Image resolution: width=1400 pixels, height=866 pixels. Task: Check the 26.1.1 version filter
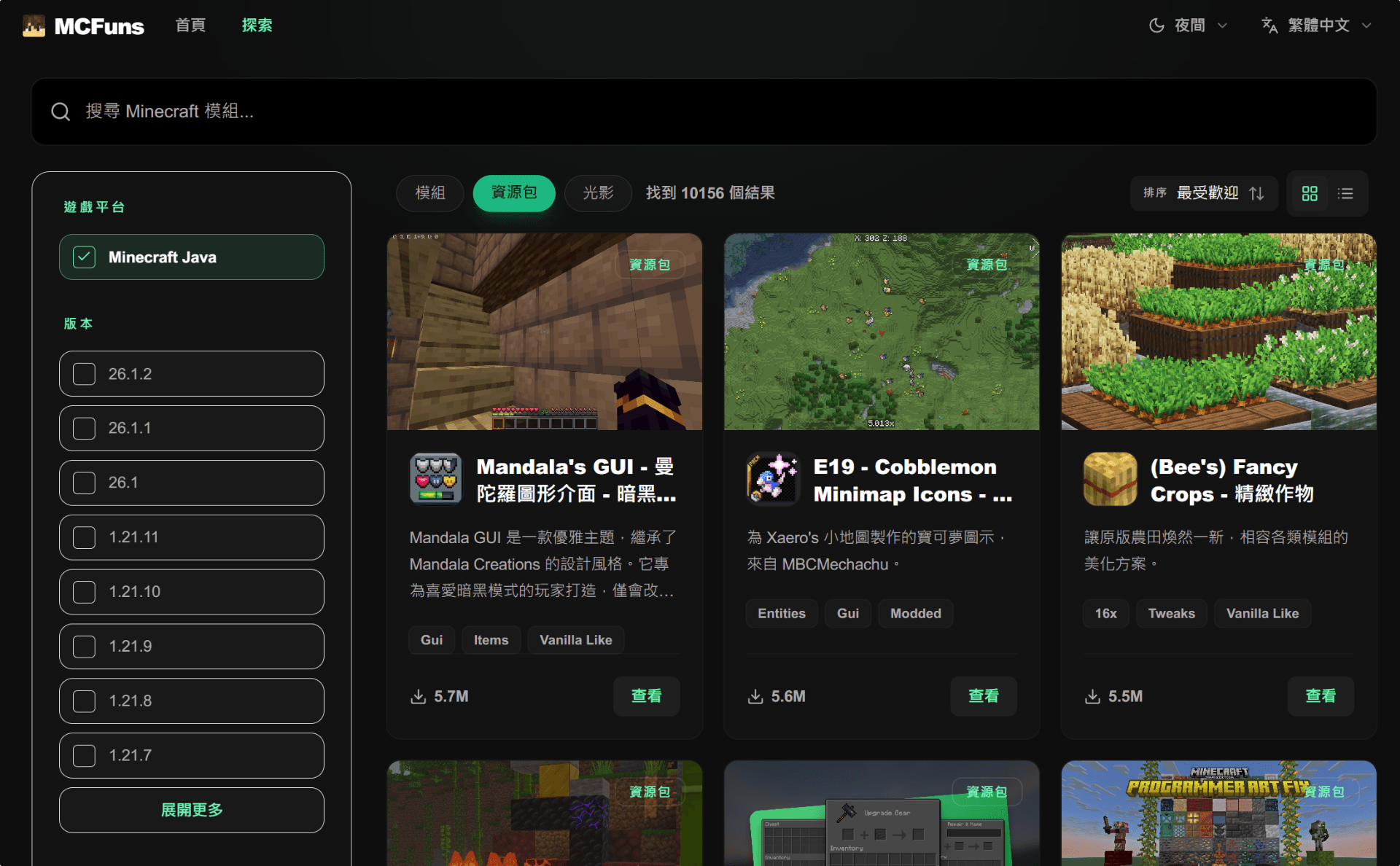coord(192,429)
